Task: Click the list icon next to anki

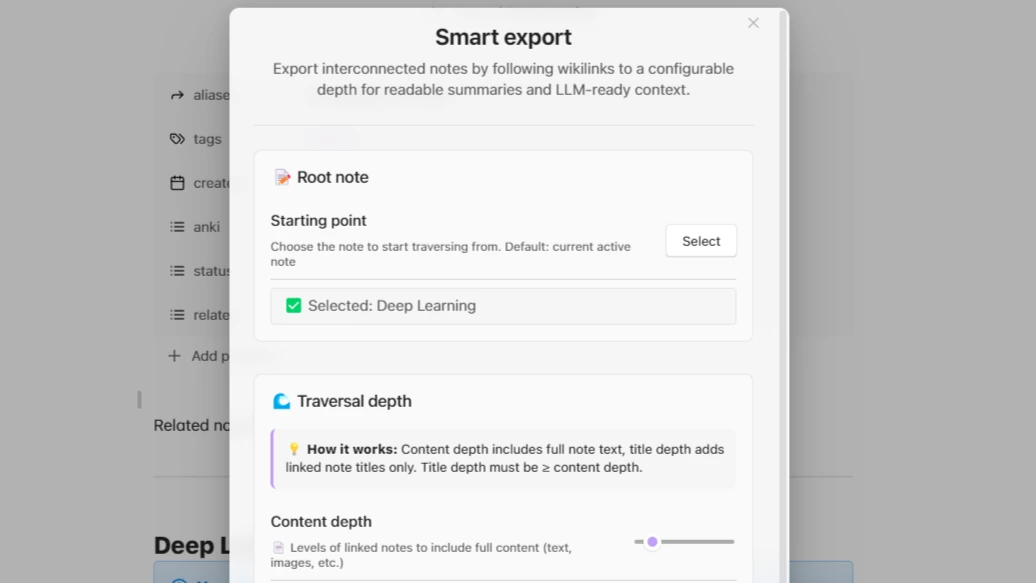Action: click(x=175, y=226)
